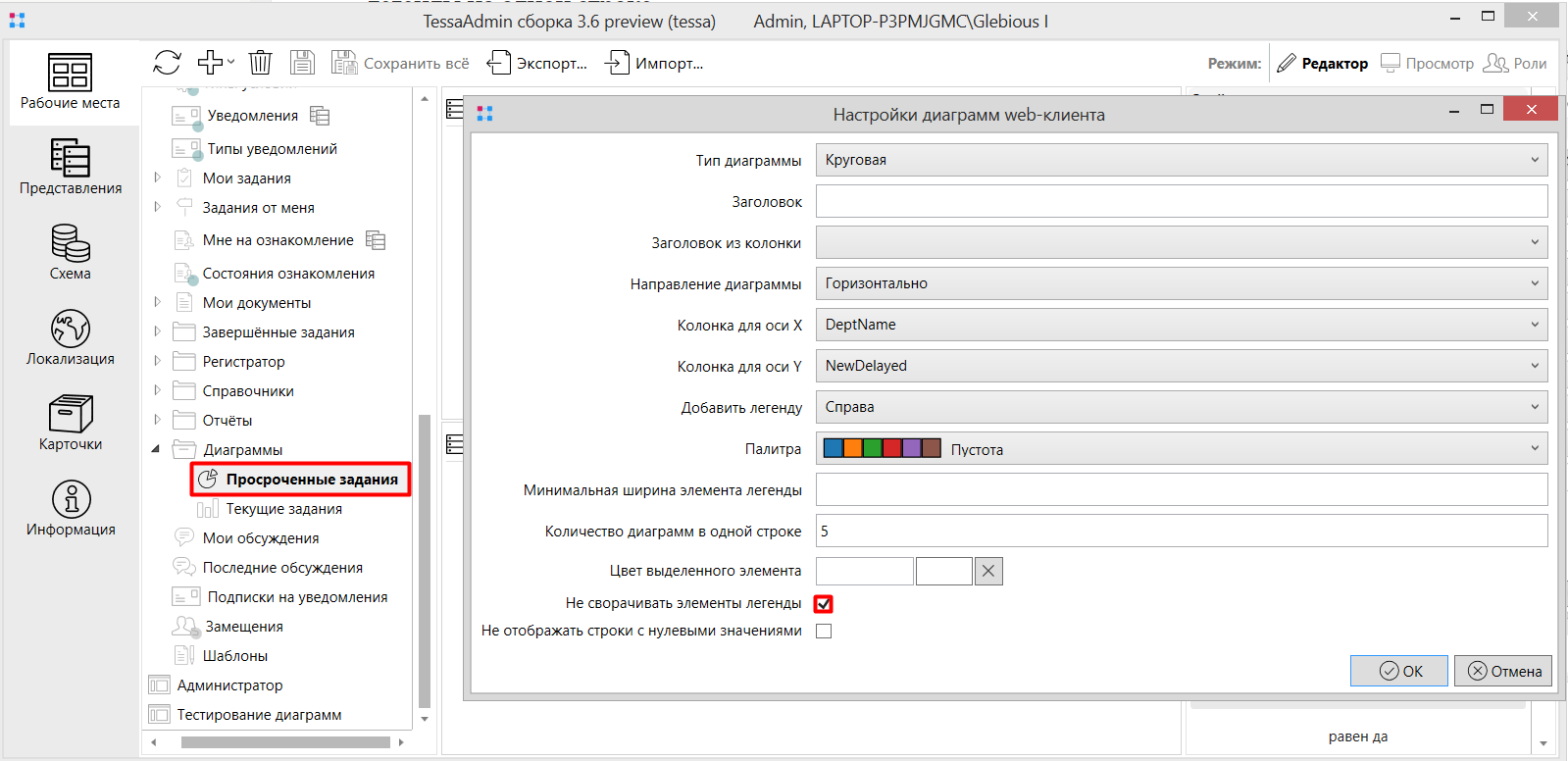Open the Информация section
This screenshot has width=1568, height=761.
71,508
